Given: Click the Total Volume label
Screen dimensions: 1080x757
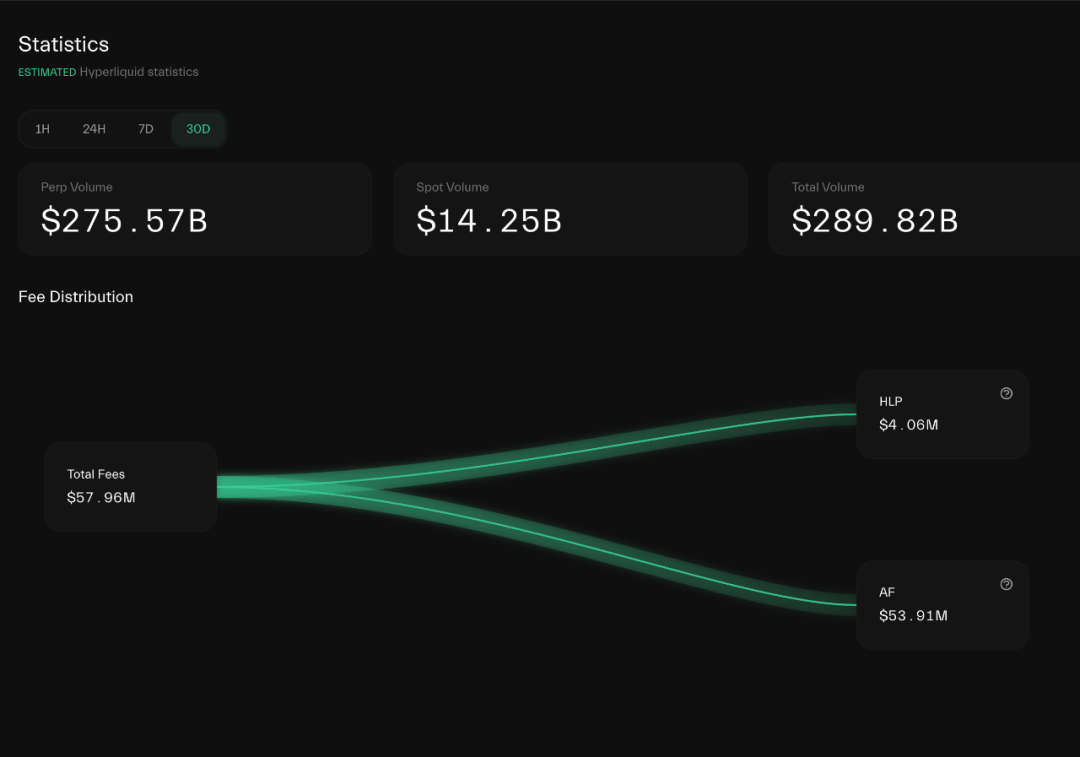Looking at the screenshot, I should pos(828,187).
